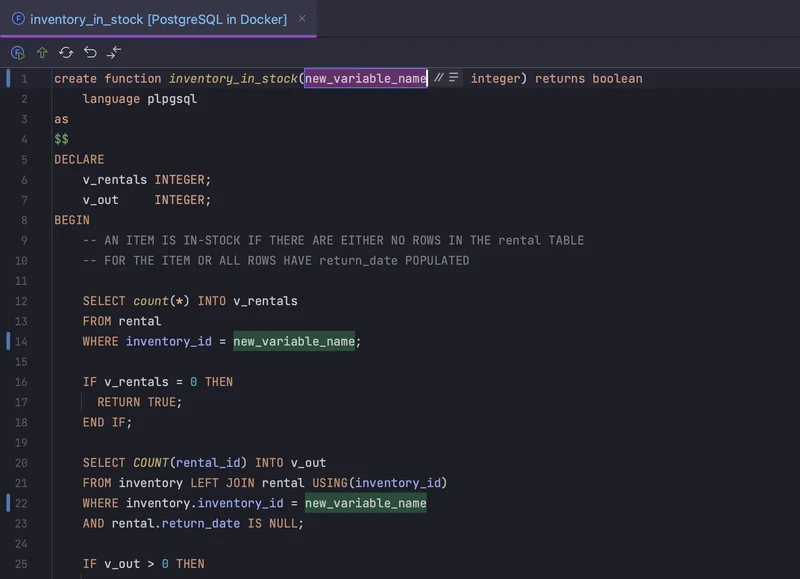Click the change marker next to line 14

coord(8,341)
